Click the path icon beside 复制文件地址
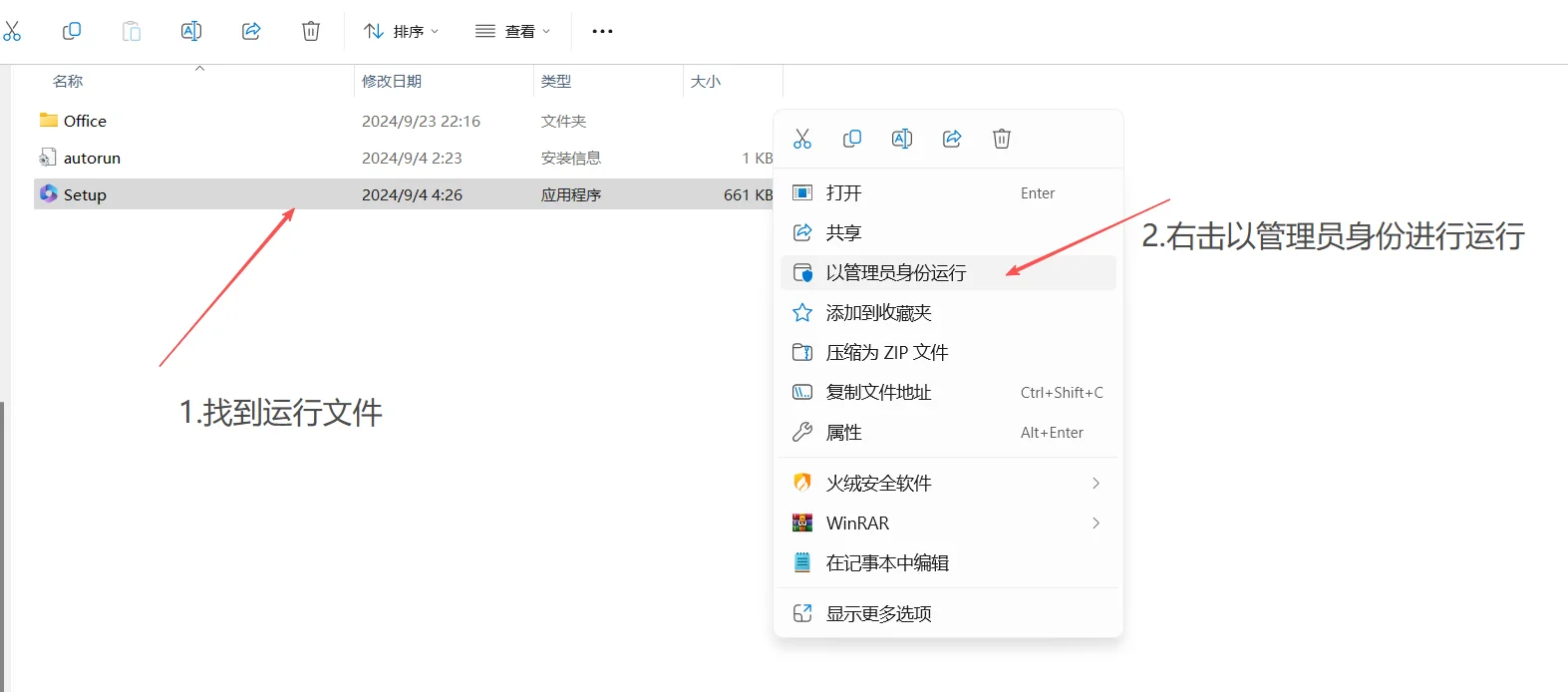1568x692 pixels. coord(802,392)
